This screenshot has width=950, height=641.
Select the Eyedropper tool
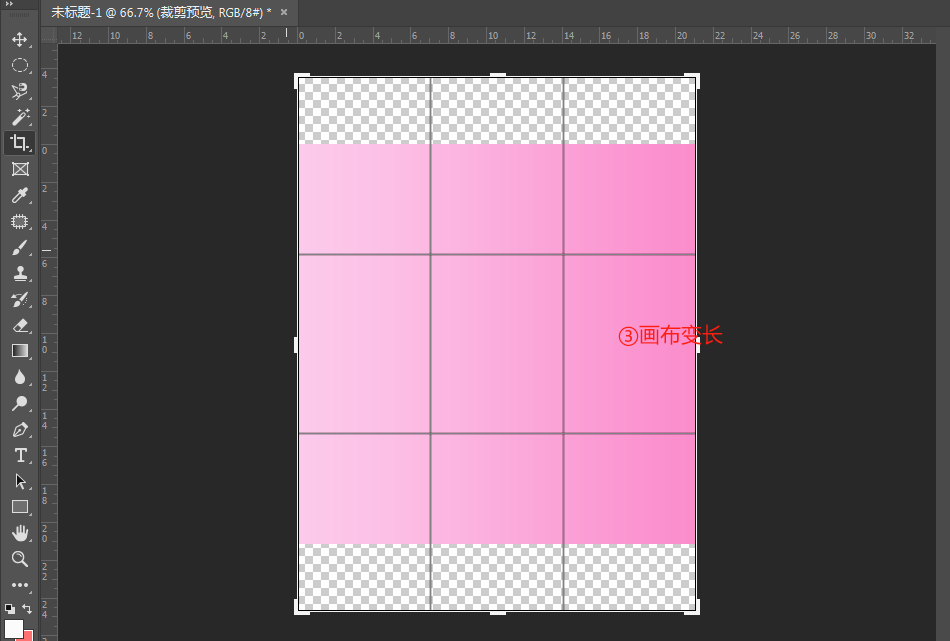[x=19, y=195]
